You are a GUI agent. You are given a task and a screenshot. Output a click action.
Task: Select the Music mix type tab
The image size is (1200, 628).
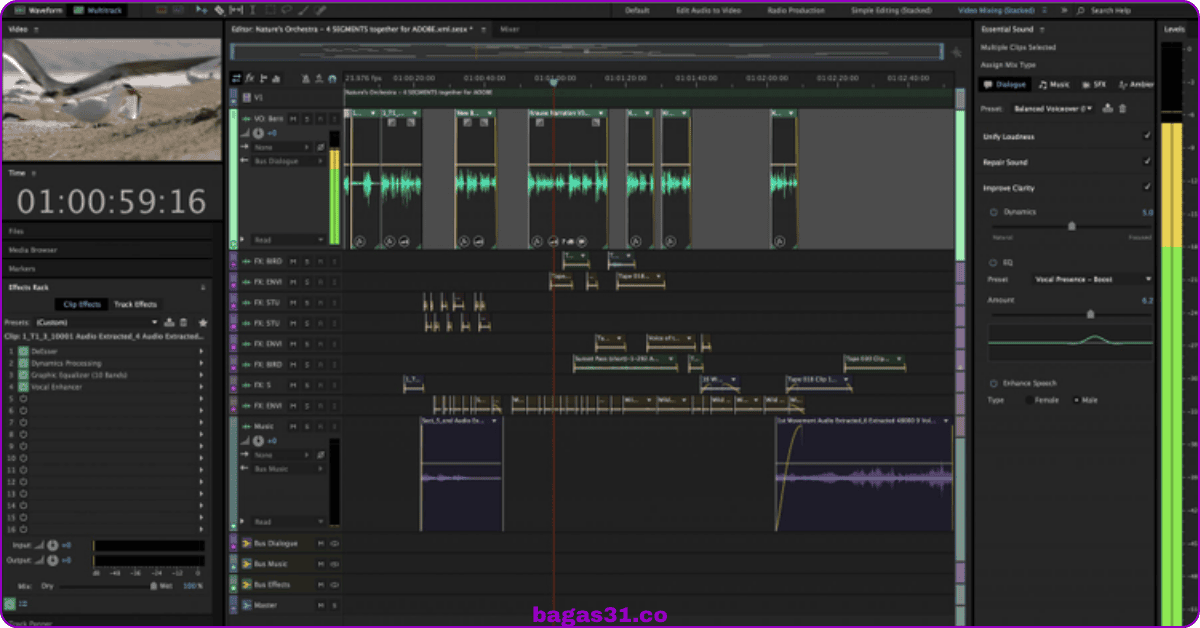[x=1055, y=85]
